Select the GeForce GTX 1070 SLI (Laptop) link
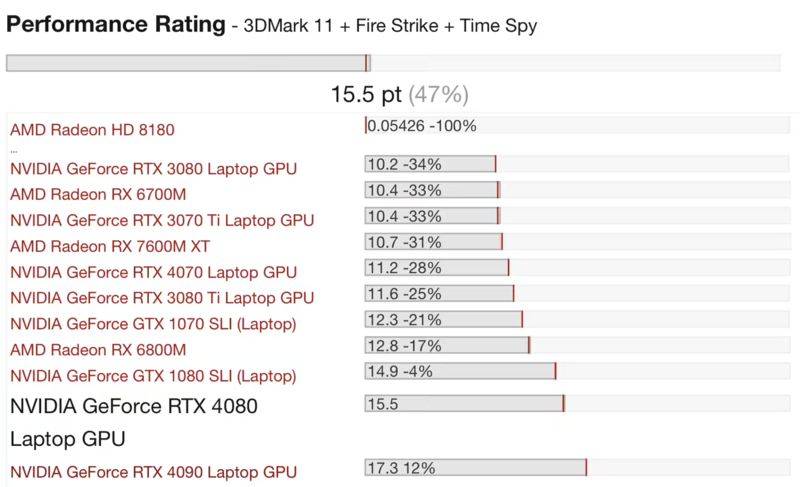This screenshot has width=800, height=487. (x=153, y=324)
